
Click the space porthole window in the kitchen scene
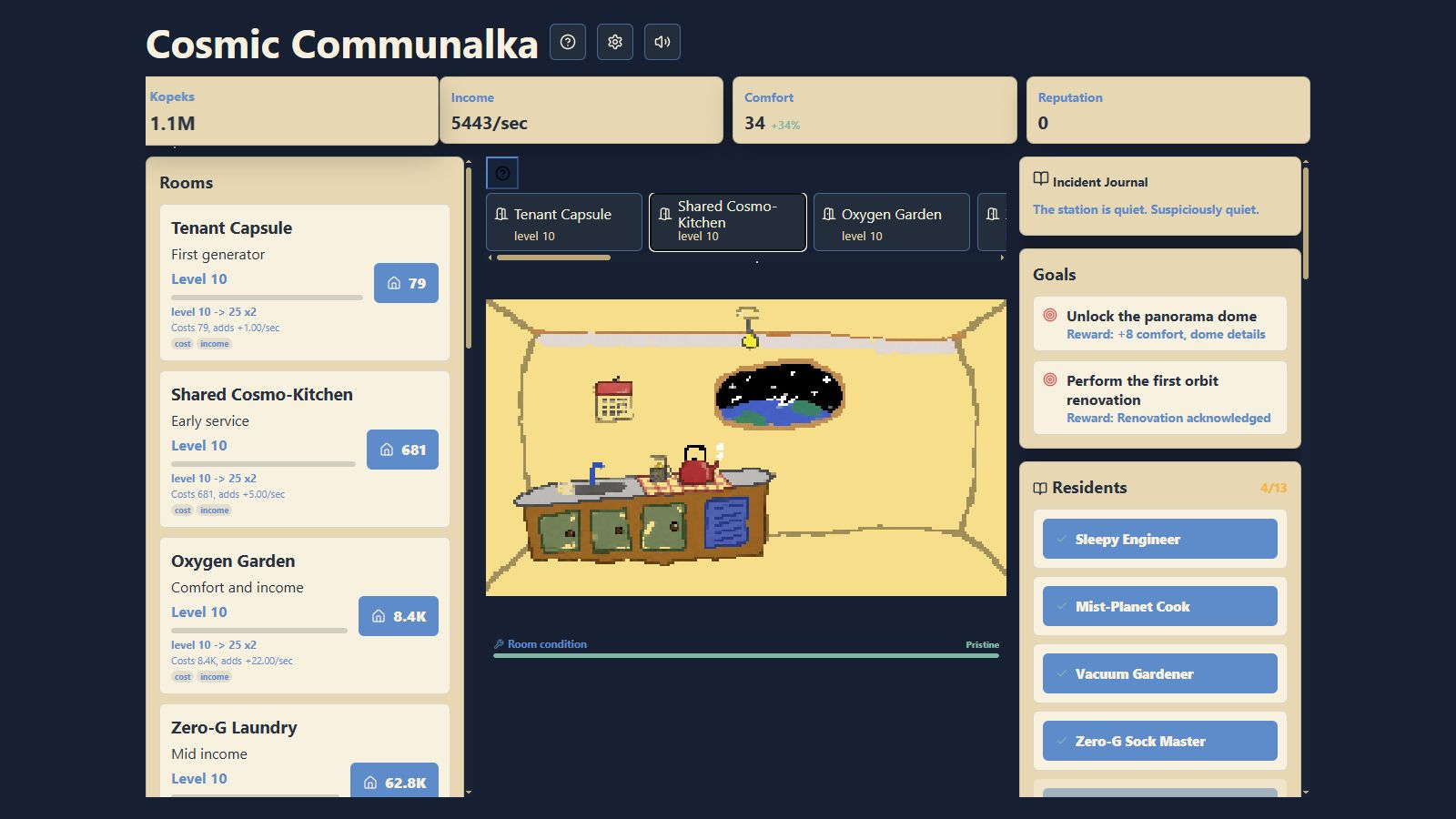click(x=779, y=395)
